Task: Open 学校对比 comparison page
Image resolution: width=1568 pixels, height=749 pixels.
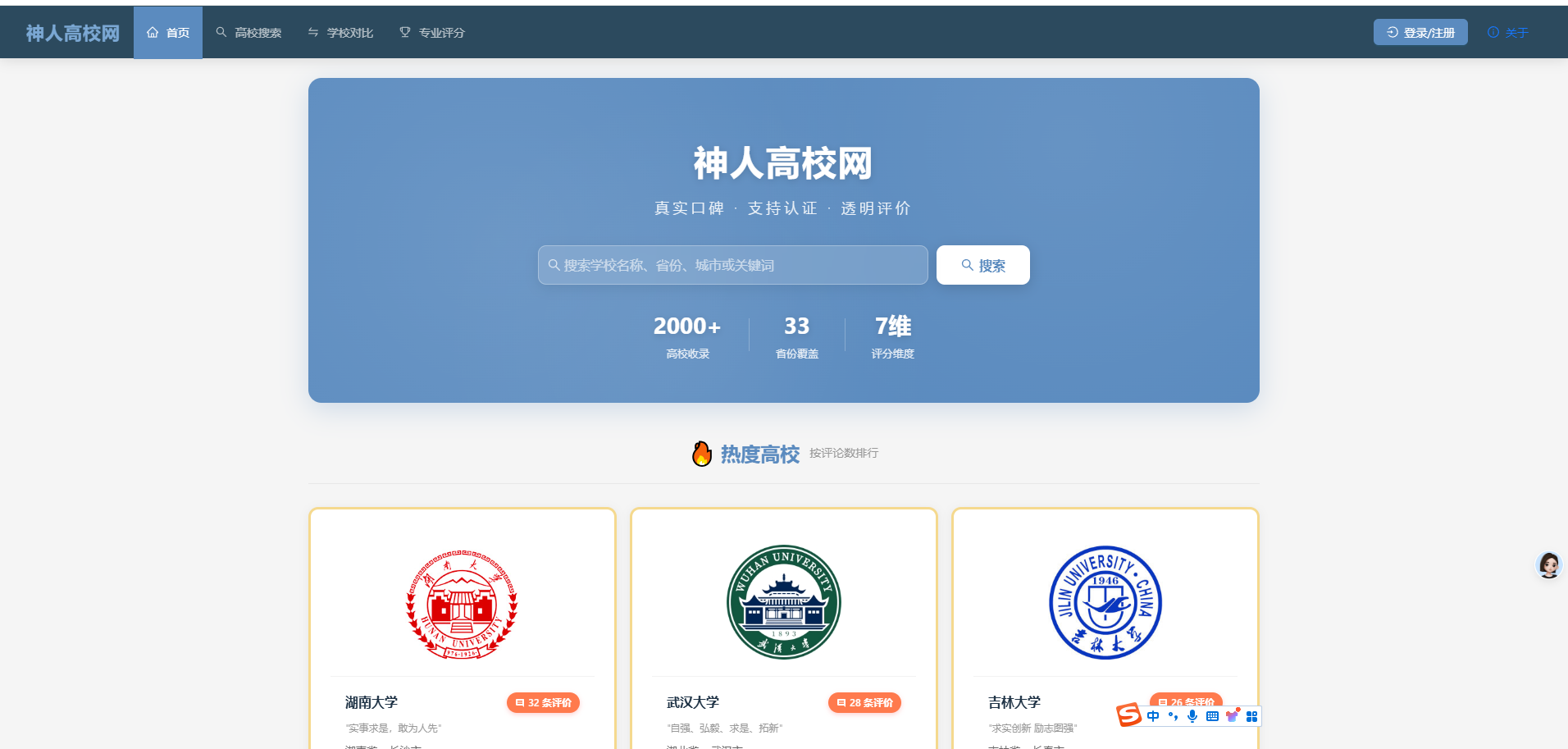Action: click(340, 33)
